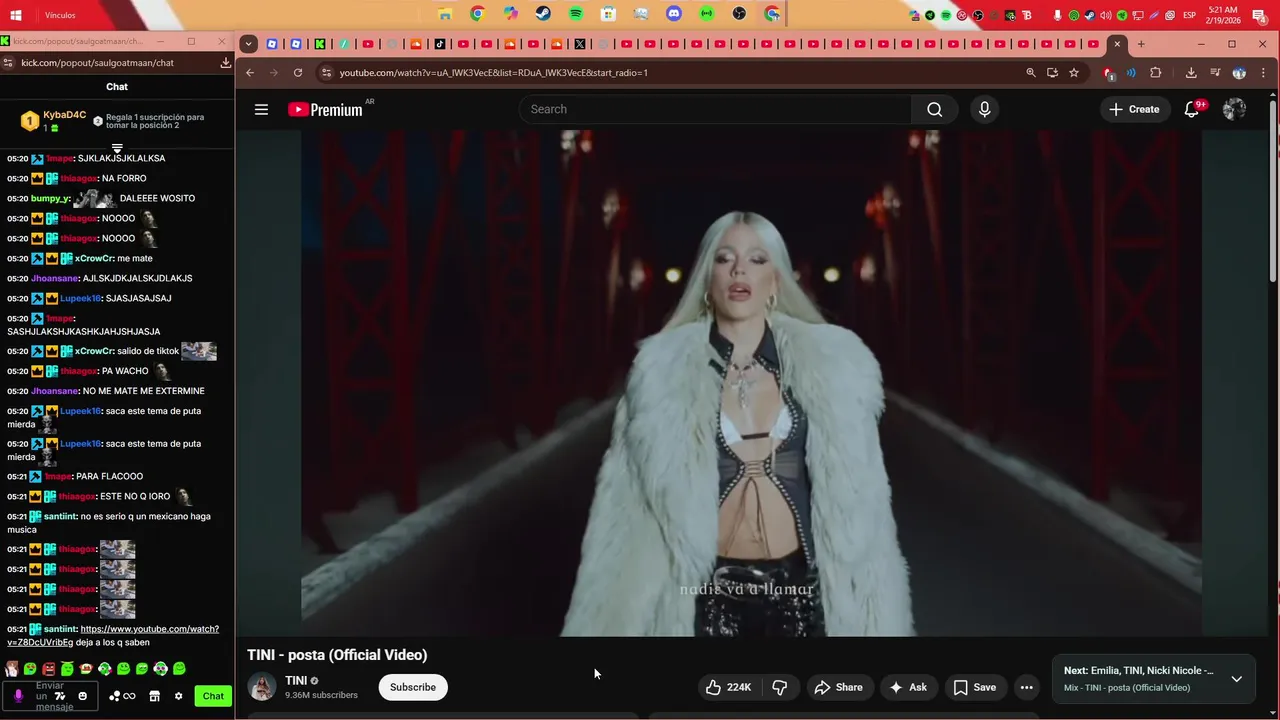Click the zoom magnifier in address bar
Screen dimensions: 1280x720
click(x=1031, y=73)
